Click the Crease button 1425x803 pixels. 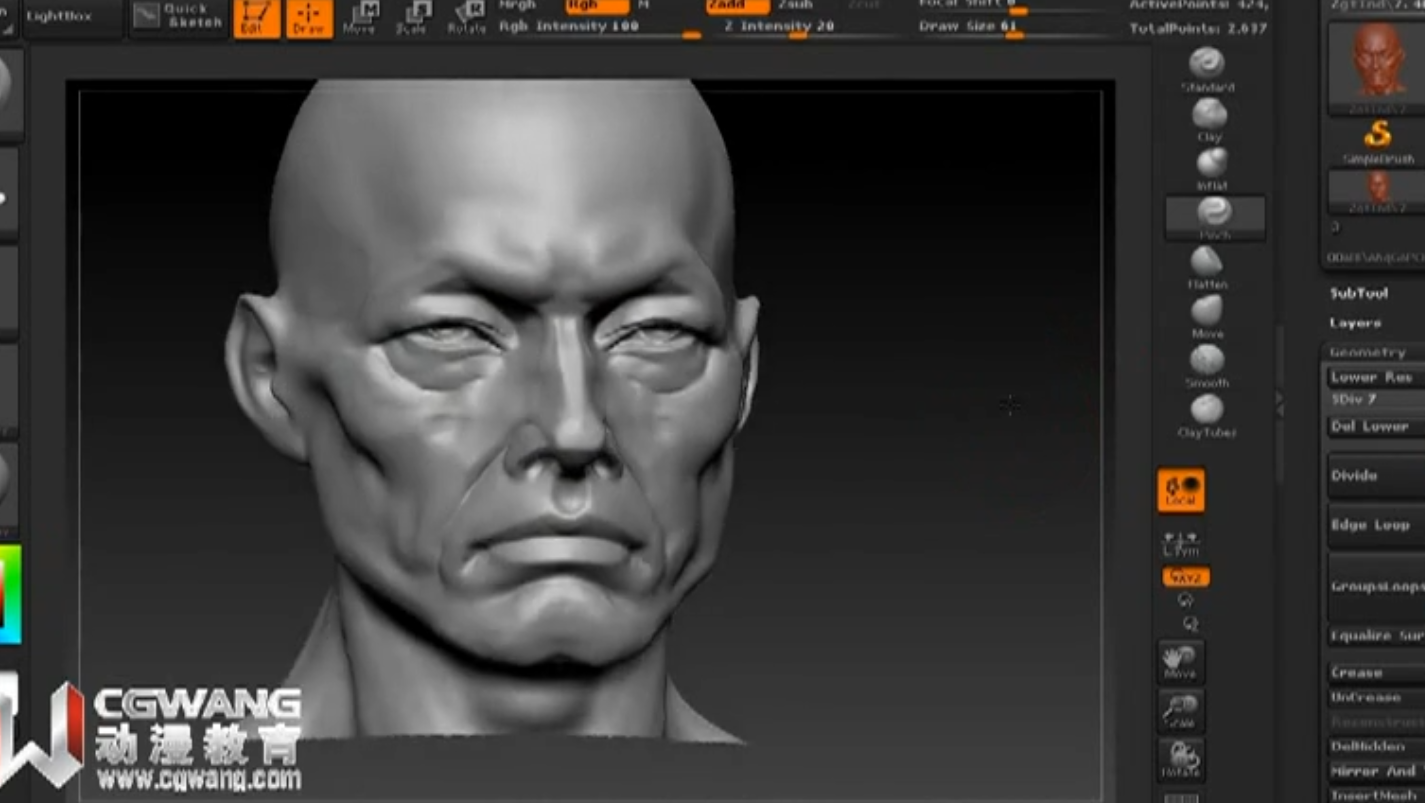[x=1376, y=673]
